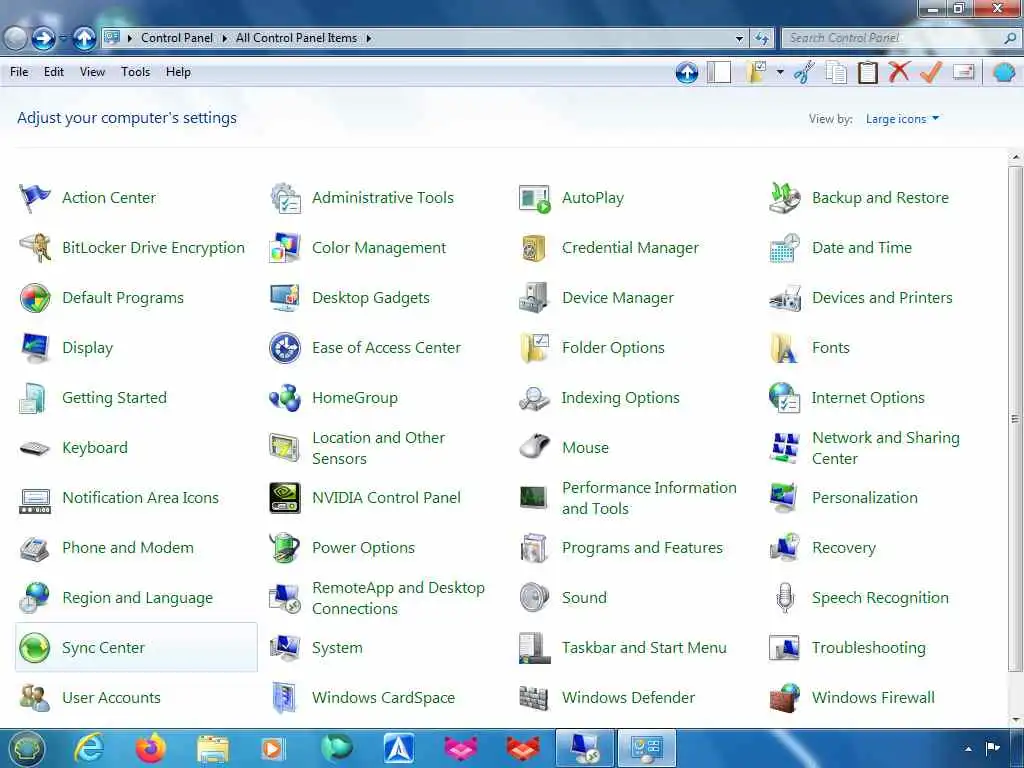Click the Forward navigation button

43,39
